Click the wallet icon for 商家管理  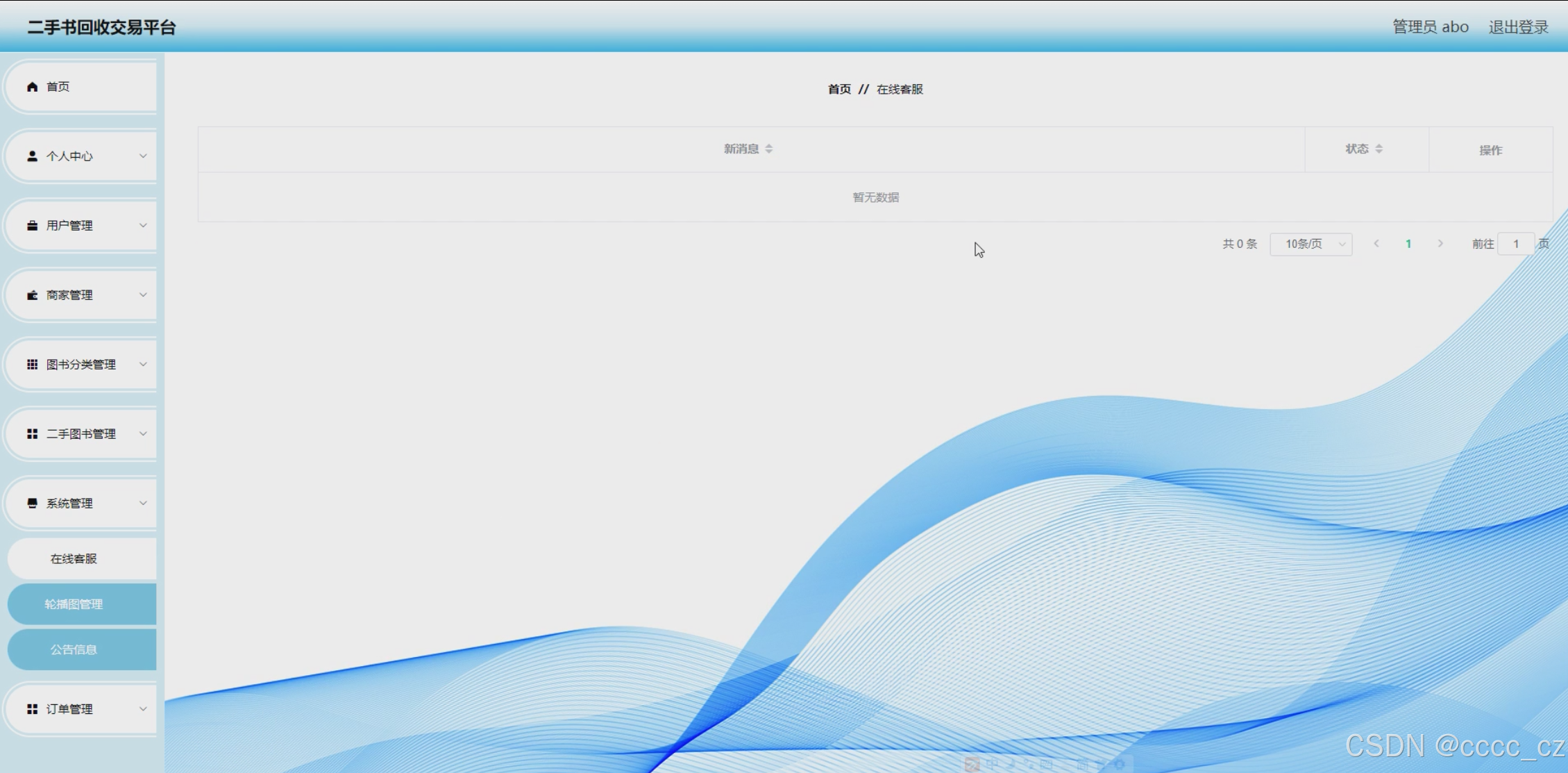coord(32,295)
